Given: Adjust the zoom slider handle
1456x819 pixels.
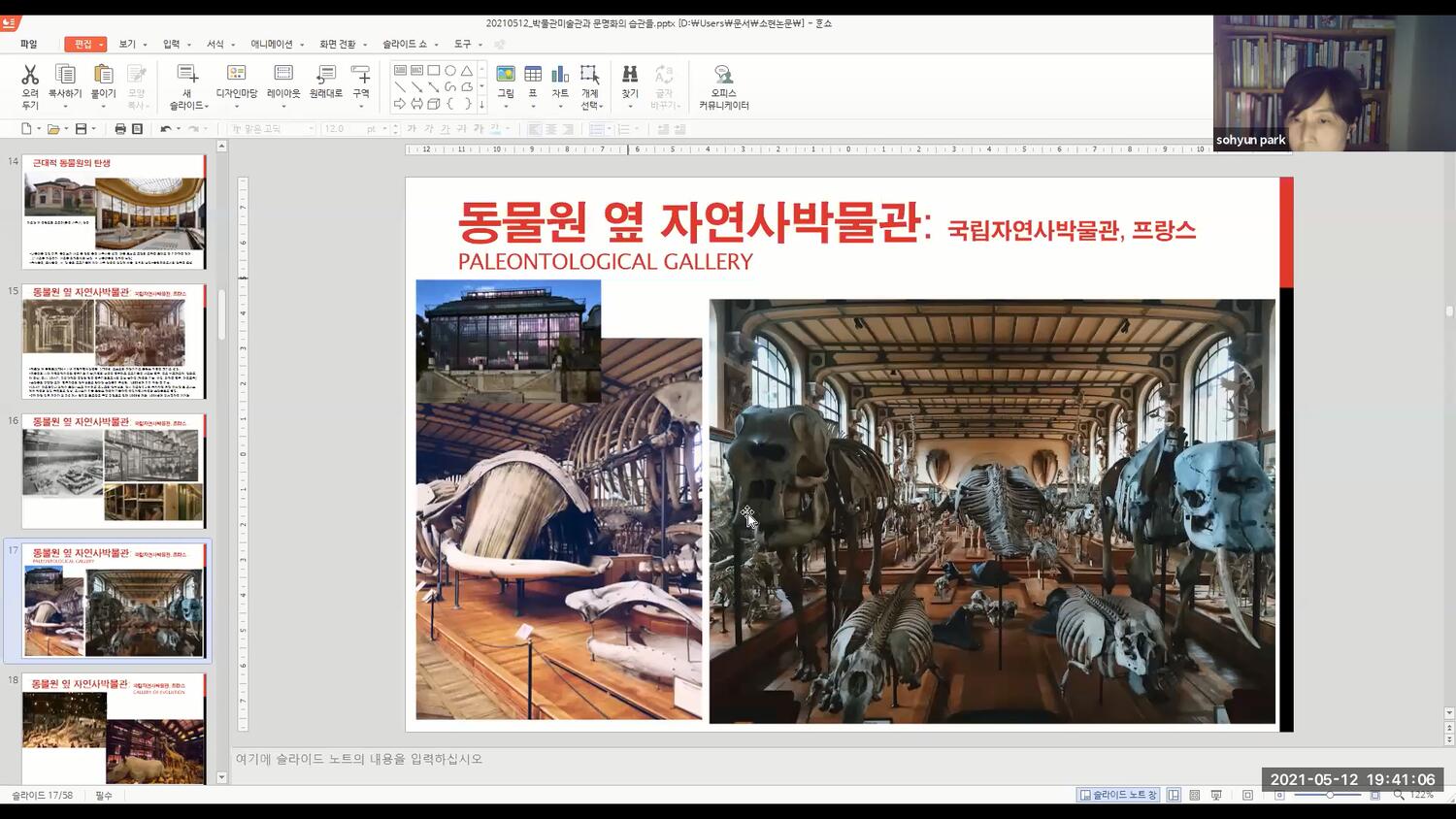Looking at the screenshot, I should (1330, 795).
